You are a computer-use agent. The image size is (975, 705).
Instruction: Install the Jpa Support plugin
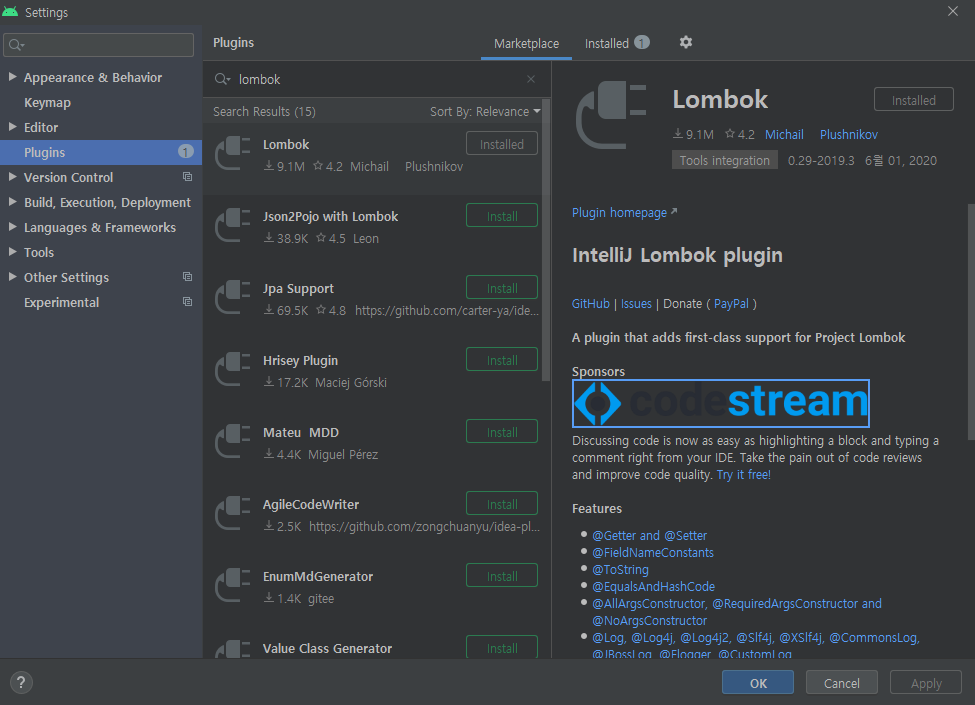click(x=502, y=288)
